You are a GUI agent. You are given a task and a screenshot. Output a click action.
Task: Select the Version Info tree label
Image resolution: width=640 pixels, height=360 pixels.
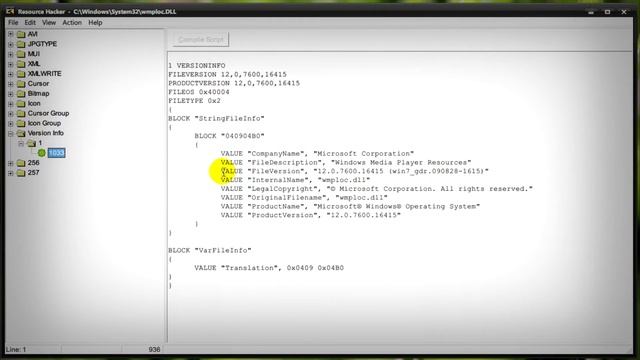[46, 133]
